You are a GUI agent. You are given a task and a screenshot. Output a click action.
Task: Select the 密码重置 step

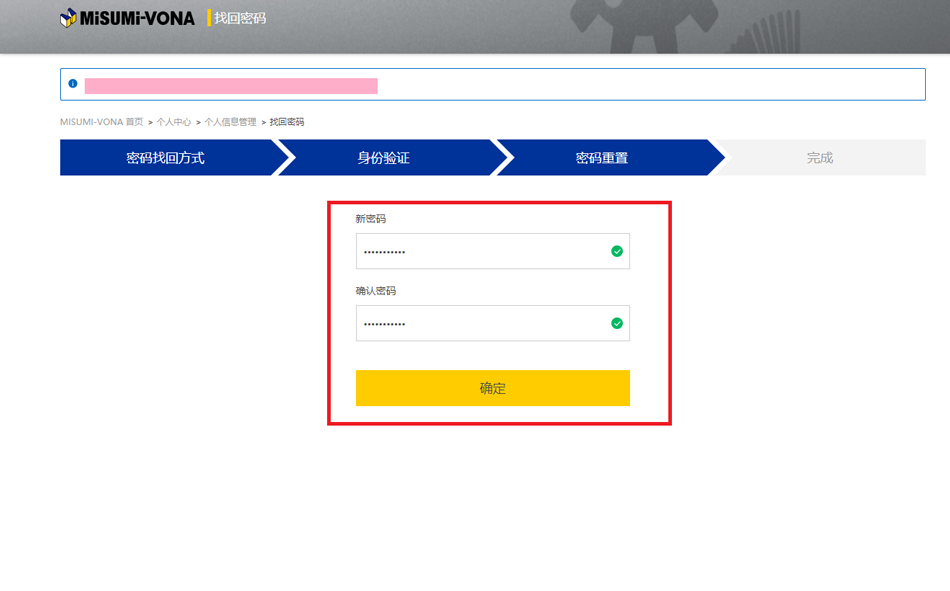(x=602, y=158)
